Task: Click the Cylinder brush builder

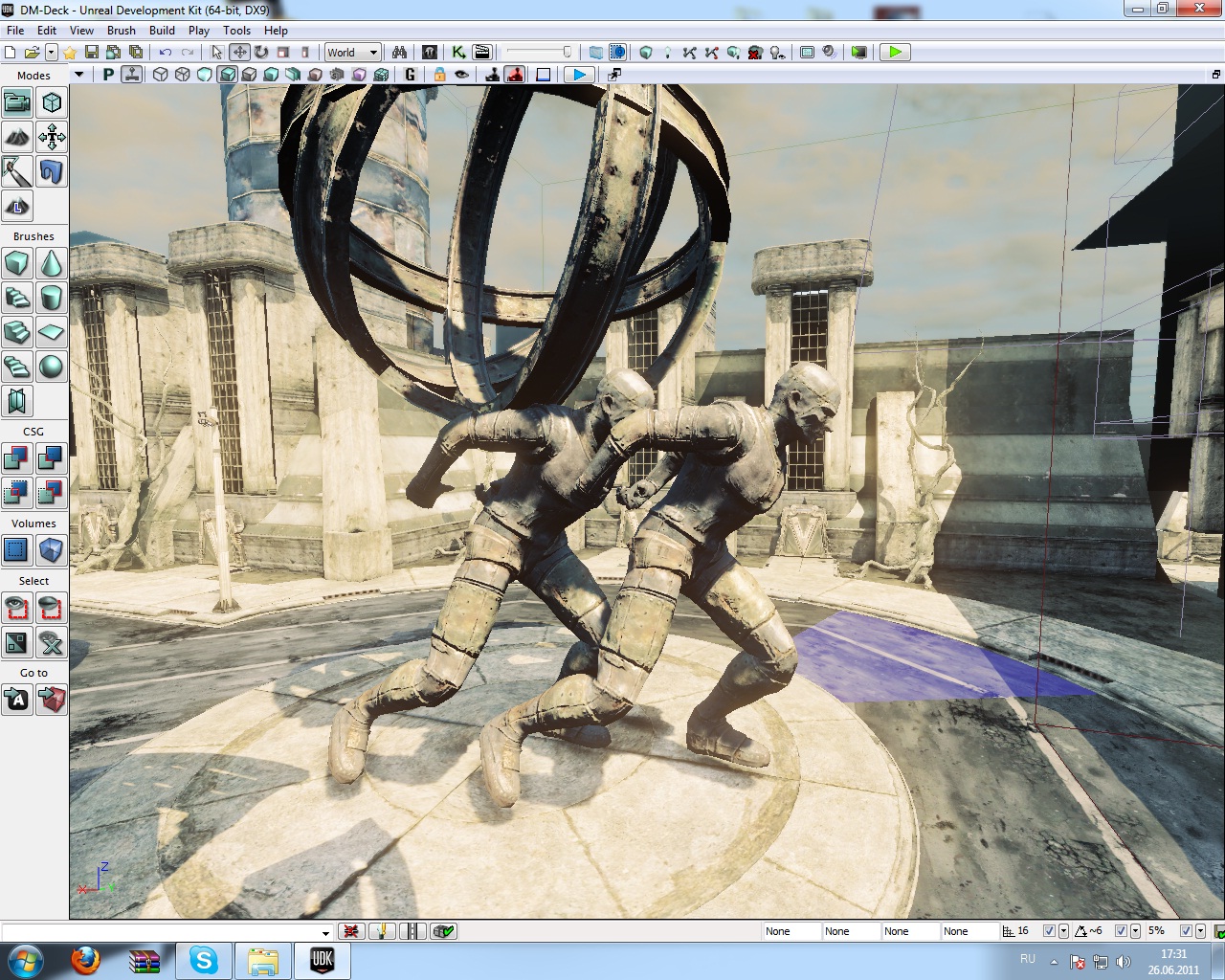Action: click(52, 297)
